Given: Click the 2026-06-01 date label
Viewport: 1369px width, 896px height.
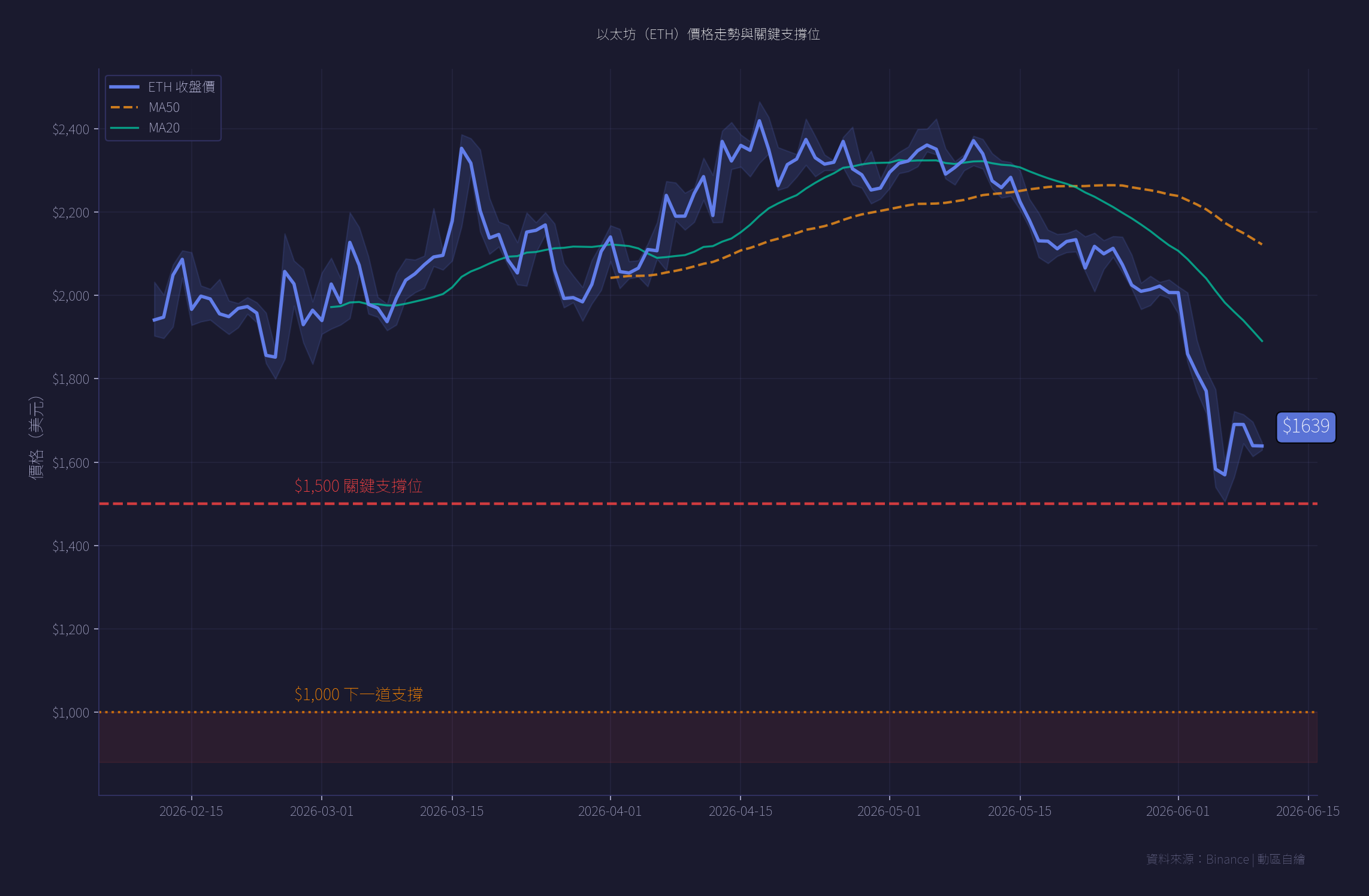Looking at the screenshot, I should click(1178, 811).
